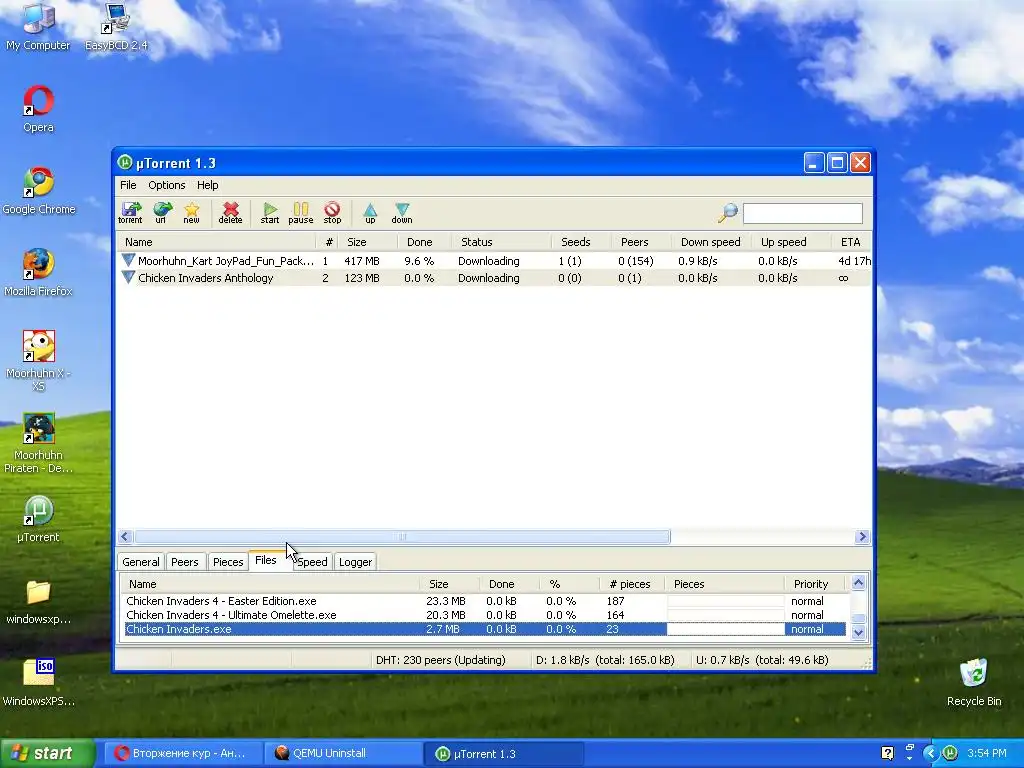Screen dimensions: 1024x768
Task: Click the upload speed status bar entry
Action: point(762,660)
